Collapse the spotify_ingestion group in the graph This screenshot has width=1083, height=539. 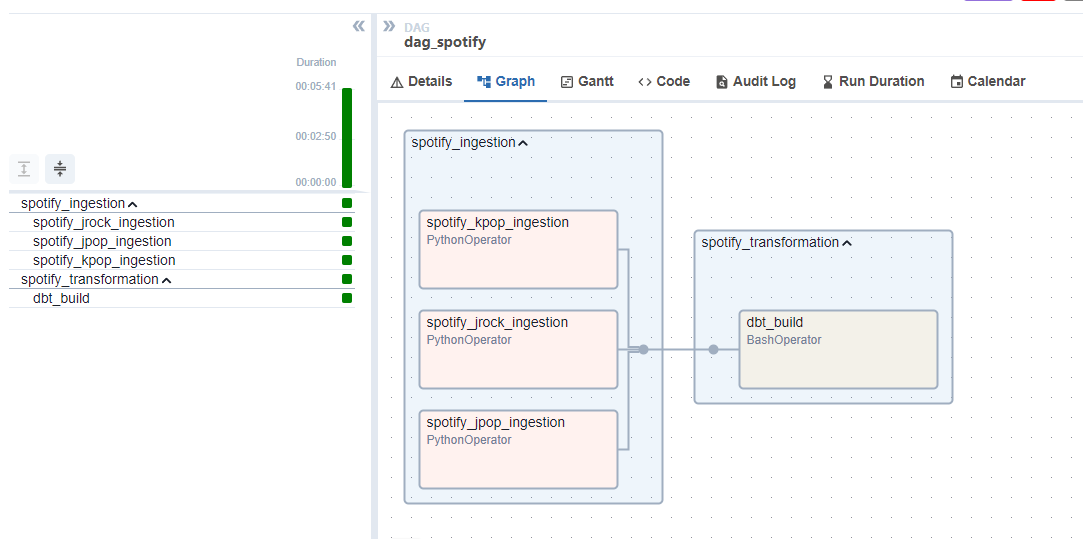coord(523,144)
